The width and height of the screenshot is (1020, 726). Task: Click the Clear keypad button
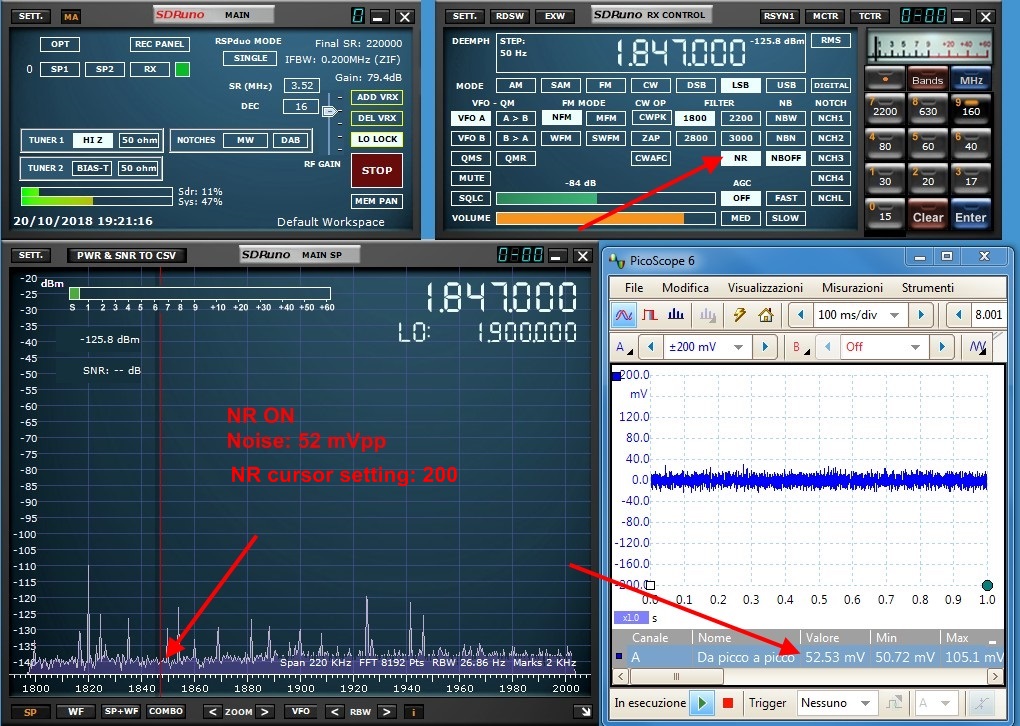(928, 217)
